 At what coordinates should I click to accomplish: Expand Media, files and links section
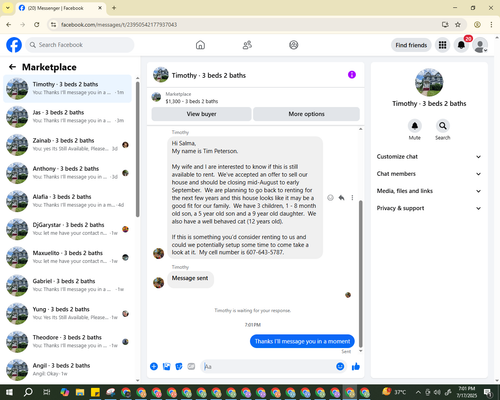(429, 191)
